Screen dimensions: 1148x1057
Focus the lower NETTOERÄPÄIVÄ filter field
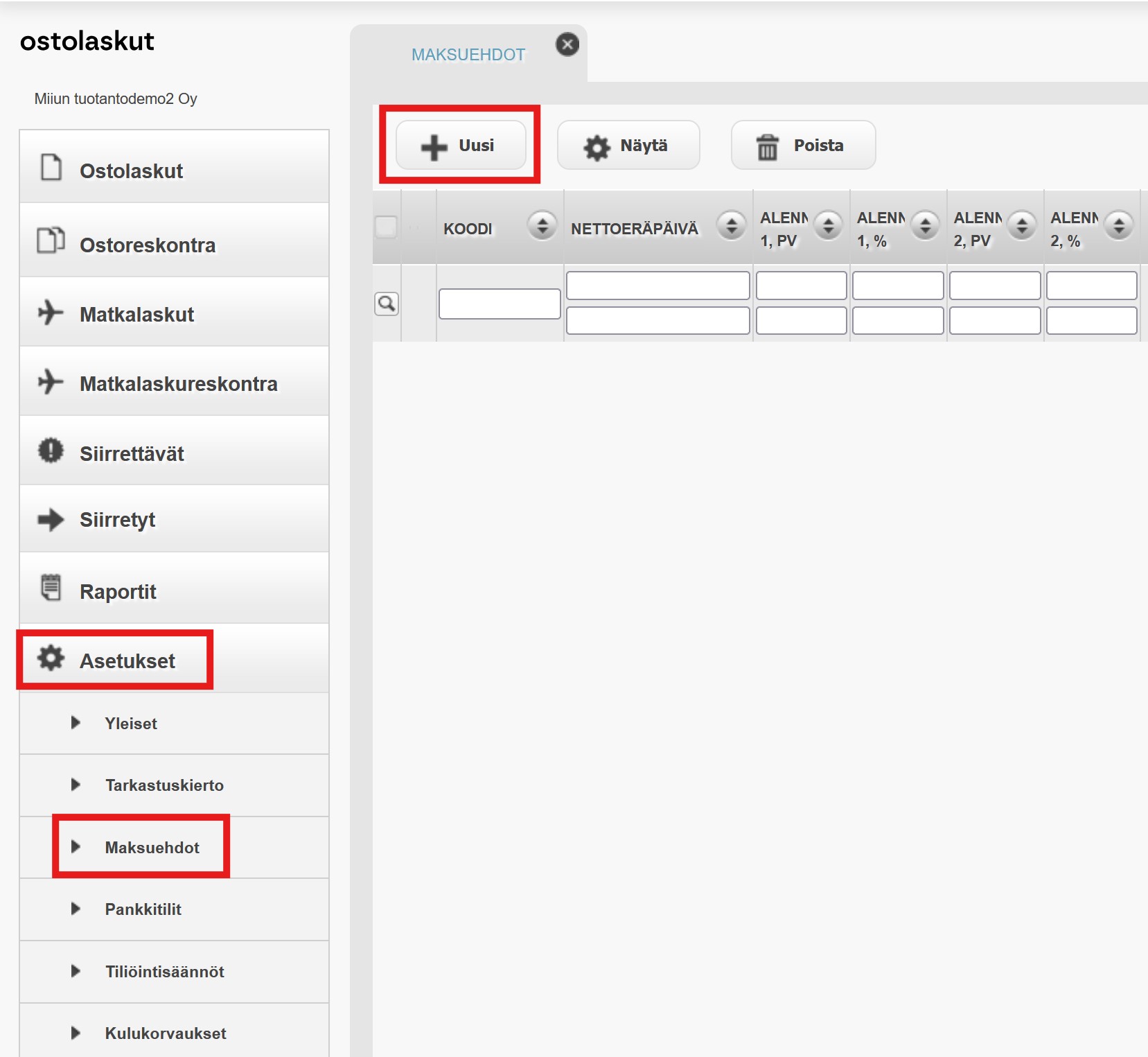pos(658,320)
